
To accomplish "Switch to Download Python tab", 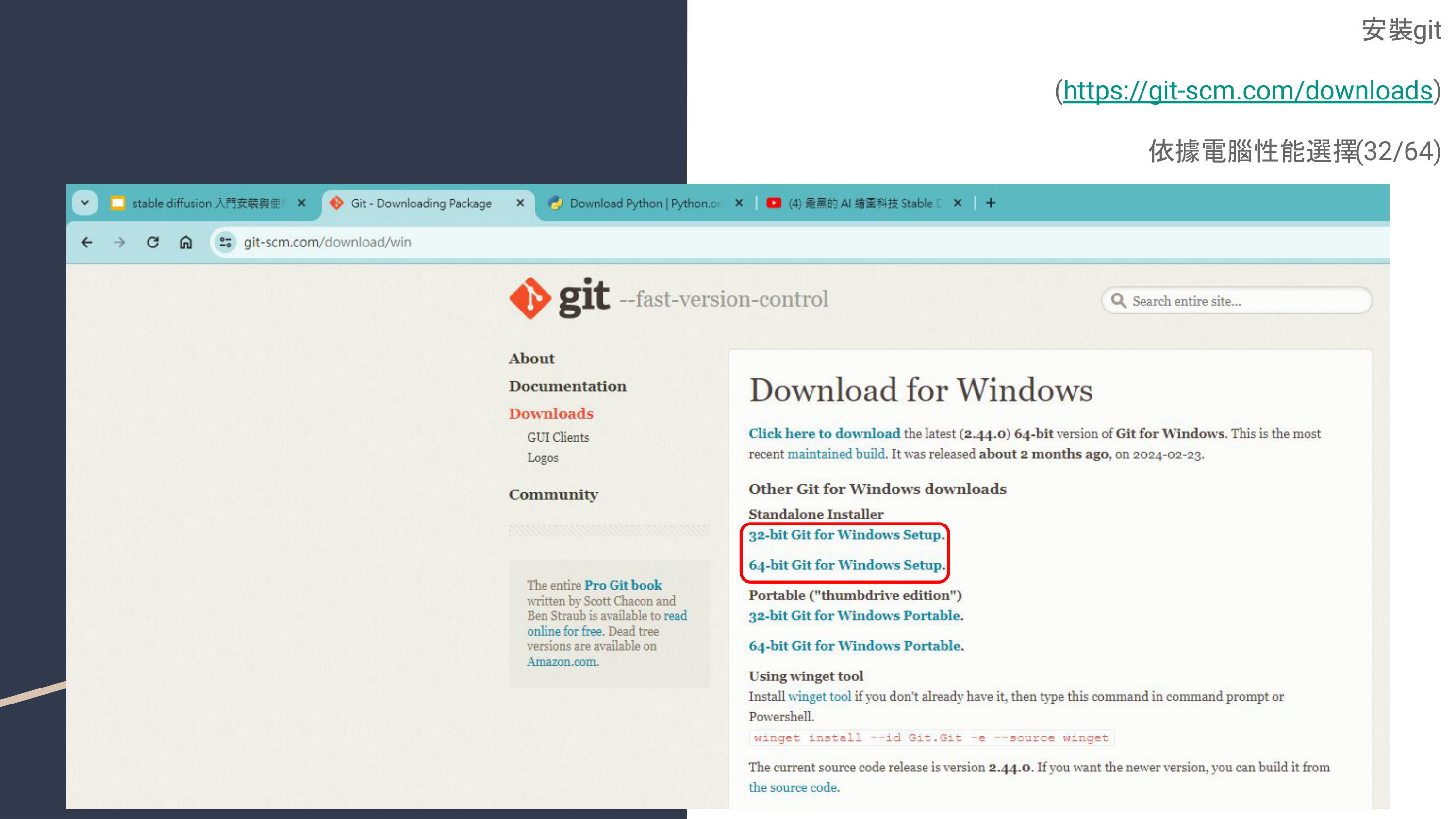I will click(x=645, y=203).
